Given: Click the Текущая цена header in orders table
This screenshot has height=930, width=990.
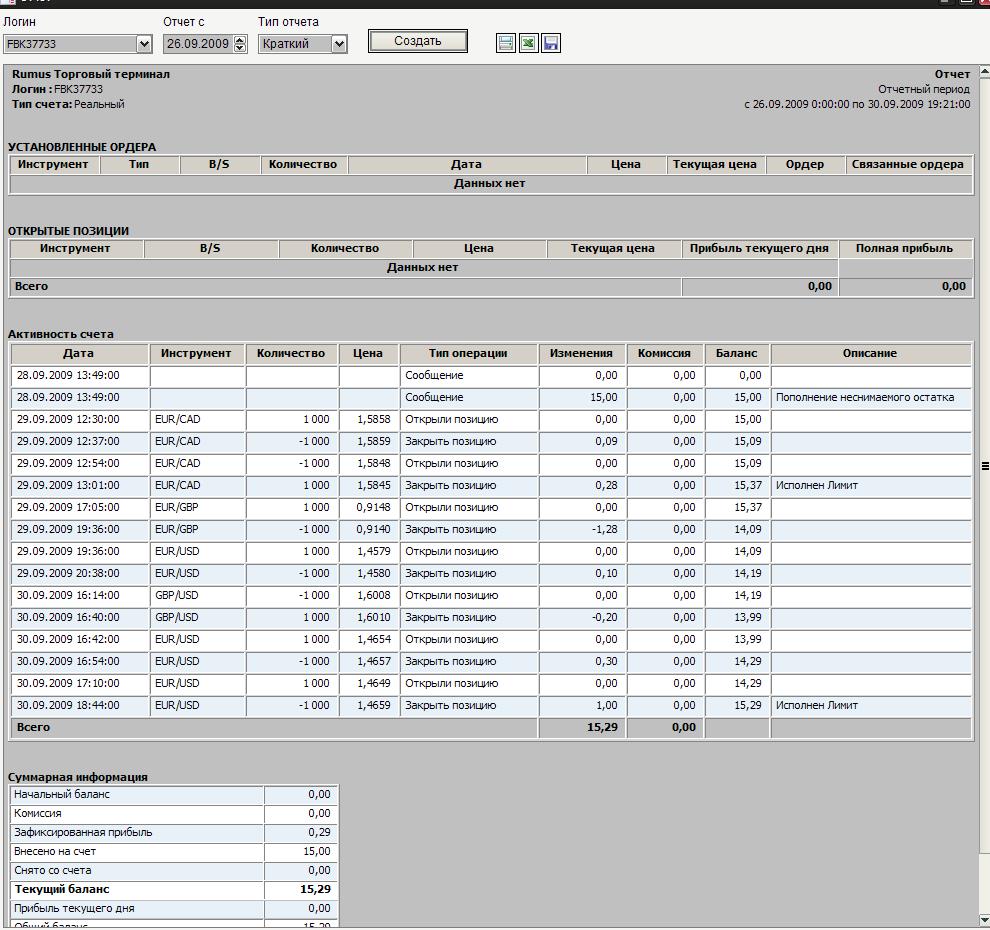Looking at the screenshot, I should (x=715, y=165).
